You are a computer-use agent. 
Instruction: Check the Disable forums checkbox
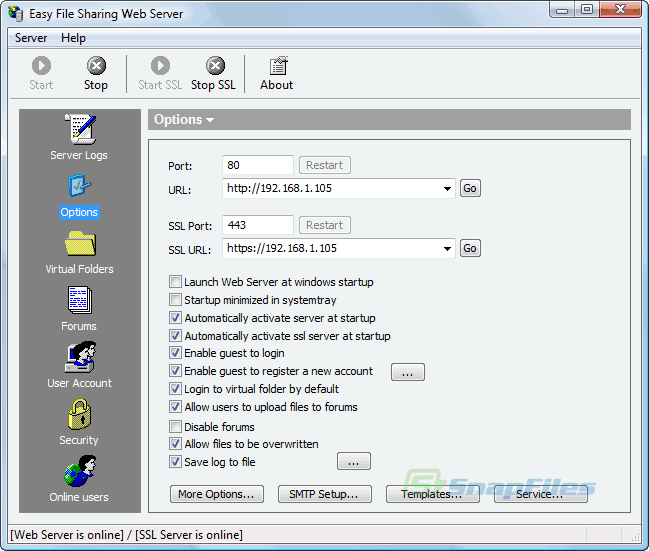175,427
